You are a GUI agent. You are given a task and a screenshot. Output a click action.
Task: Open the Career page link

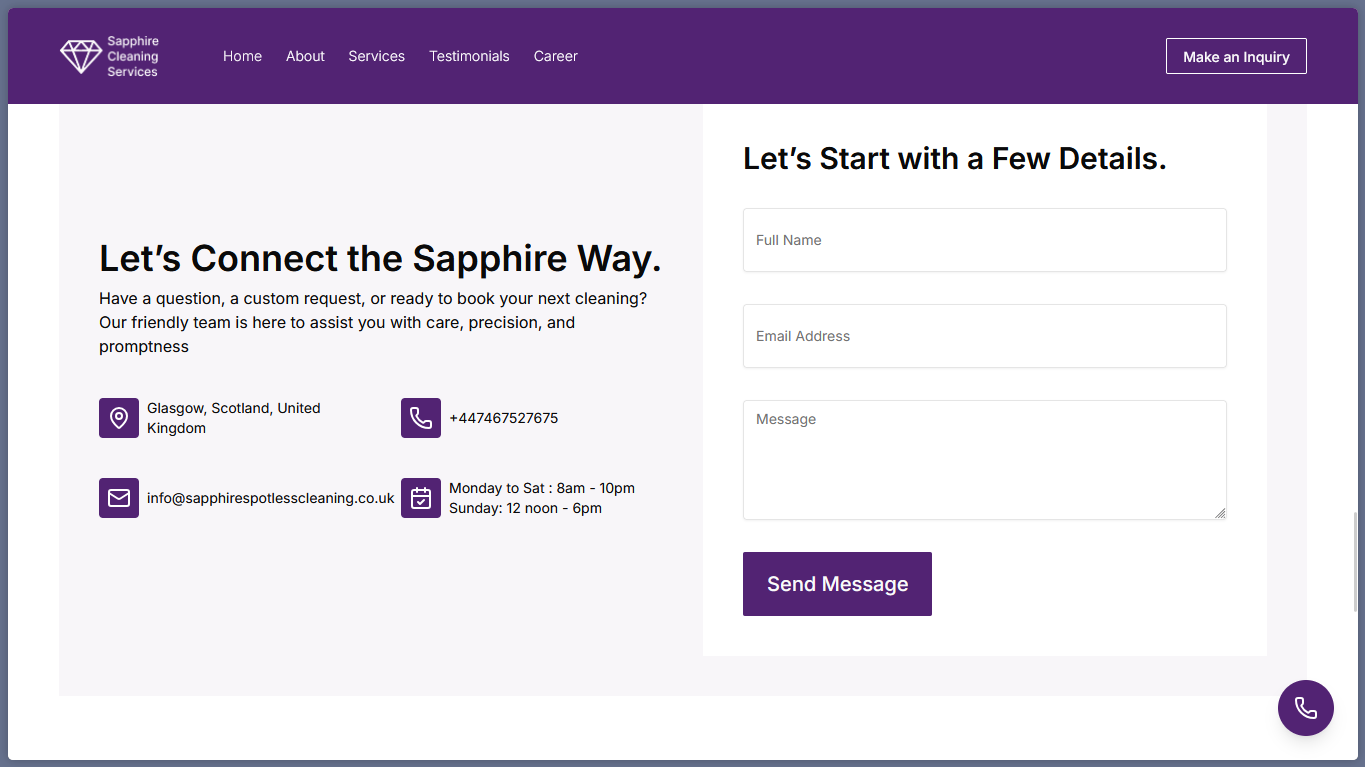coord(555,56)
